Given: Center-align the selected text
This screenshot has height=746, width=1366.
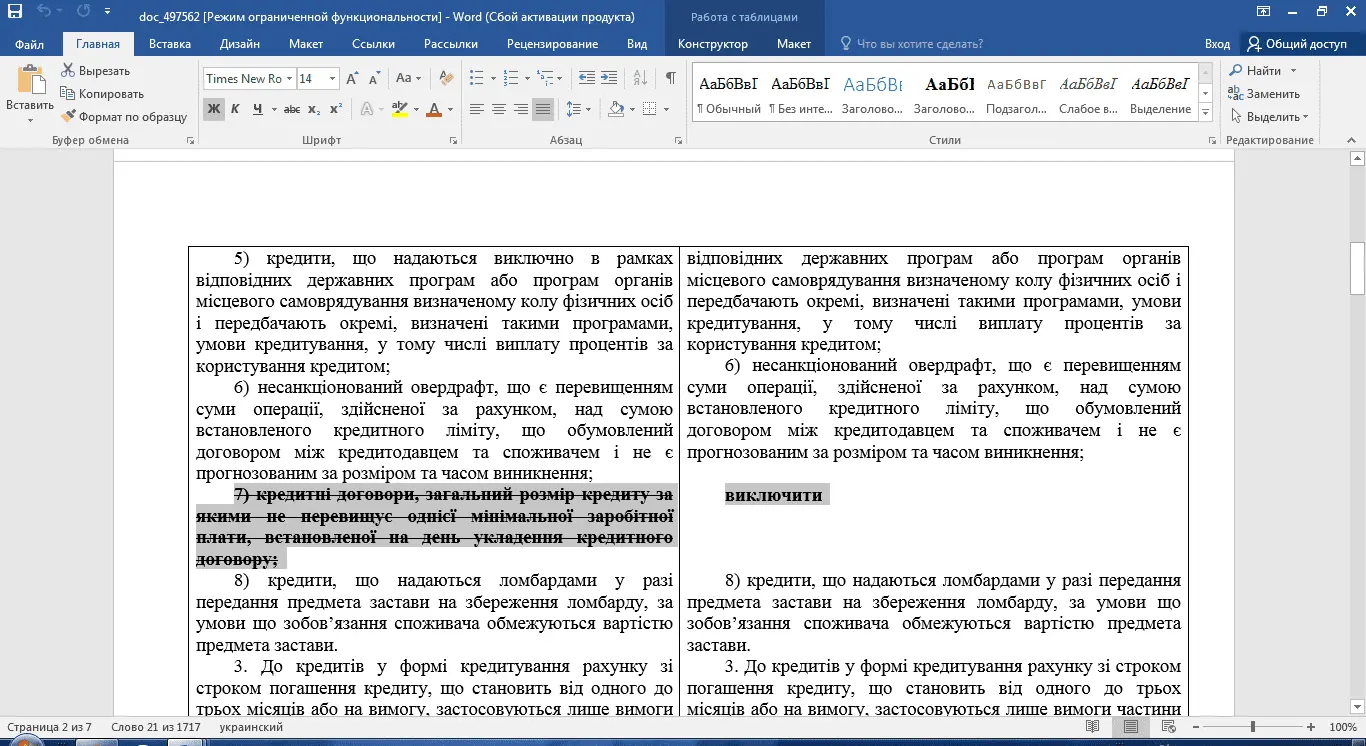Looking at the screenshot, I should tap(499, 109).
